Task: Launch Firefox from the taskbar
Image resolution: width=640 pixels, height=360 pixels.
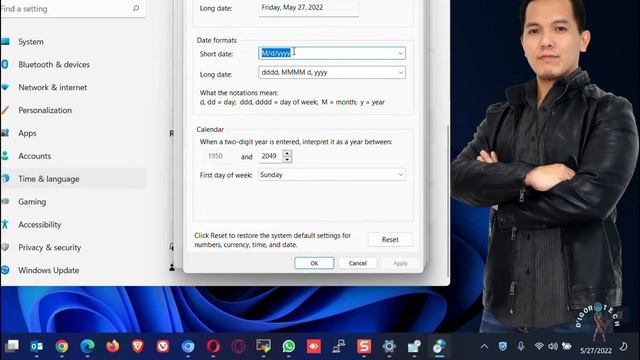Action: click(x=113, y=346)
